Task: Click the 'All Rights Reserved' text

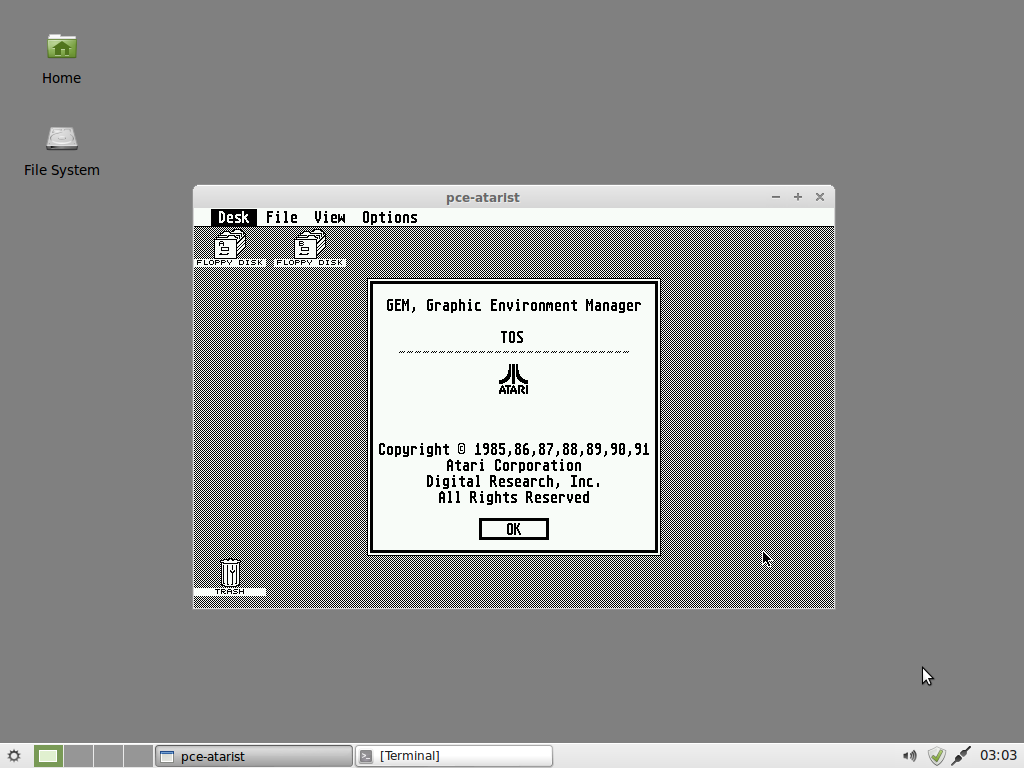Action: [514, 498]
